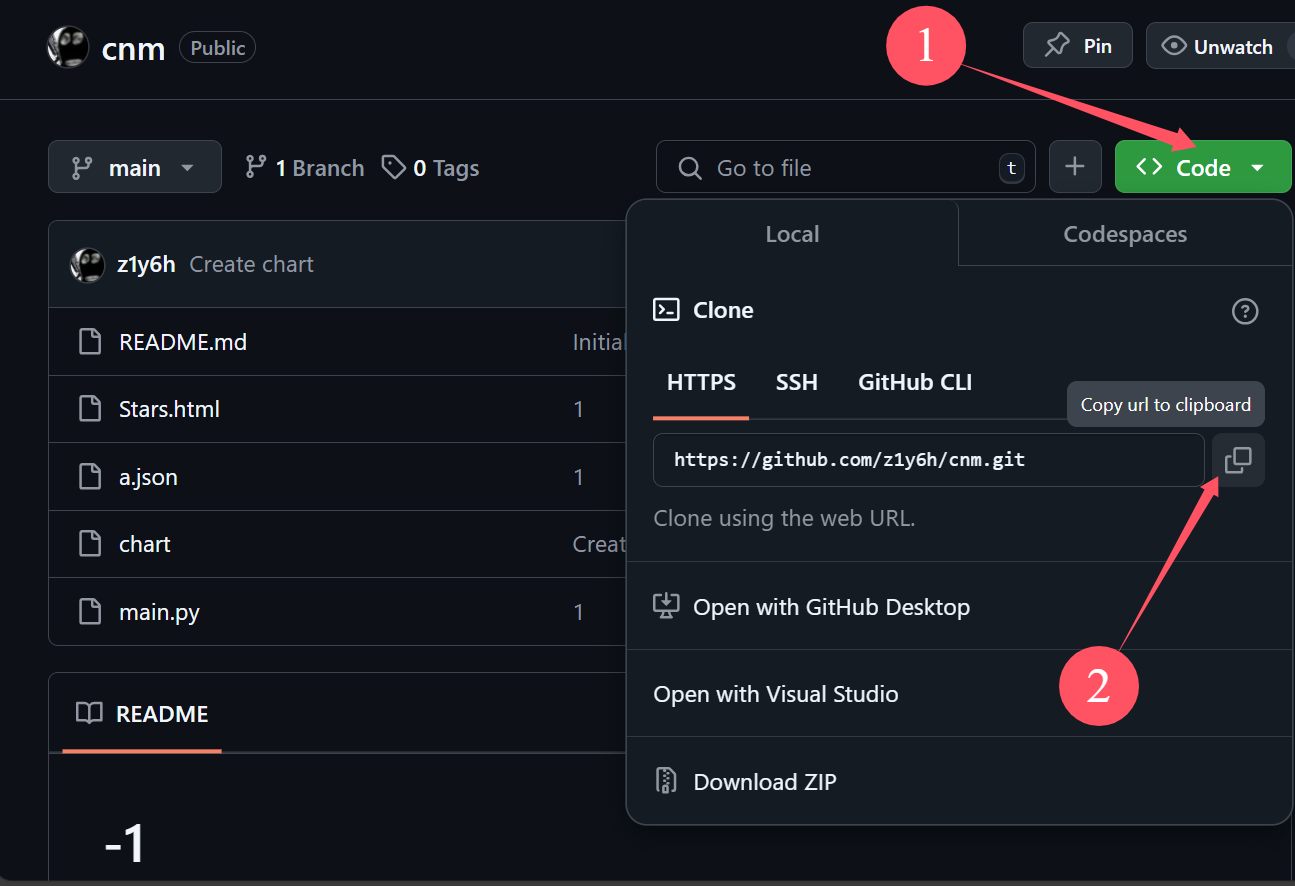Open the 1 Branch link
This screenshot has height=886, width=1295.
tap(305, 168)
